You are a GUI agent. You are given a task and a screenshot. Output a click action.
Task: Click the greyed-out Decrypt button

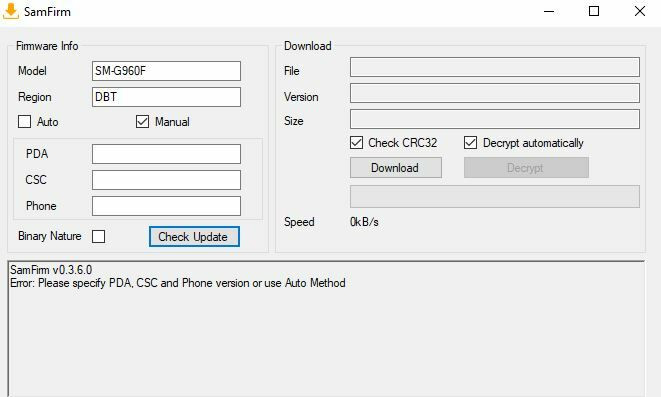tap(526, 168)
